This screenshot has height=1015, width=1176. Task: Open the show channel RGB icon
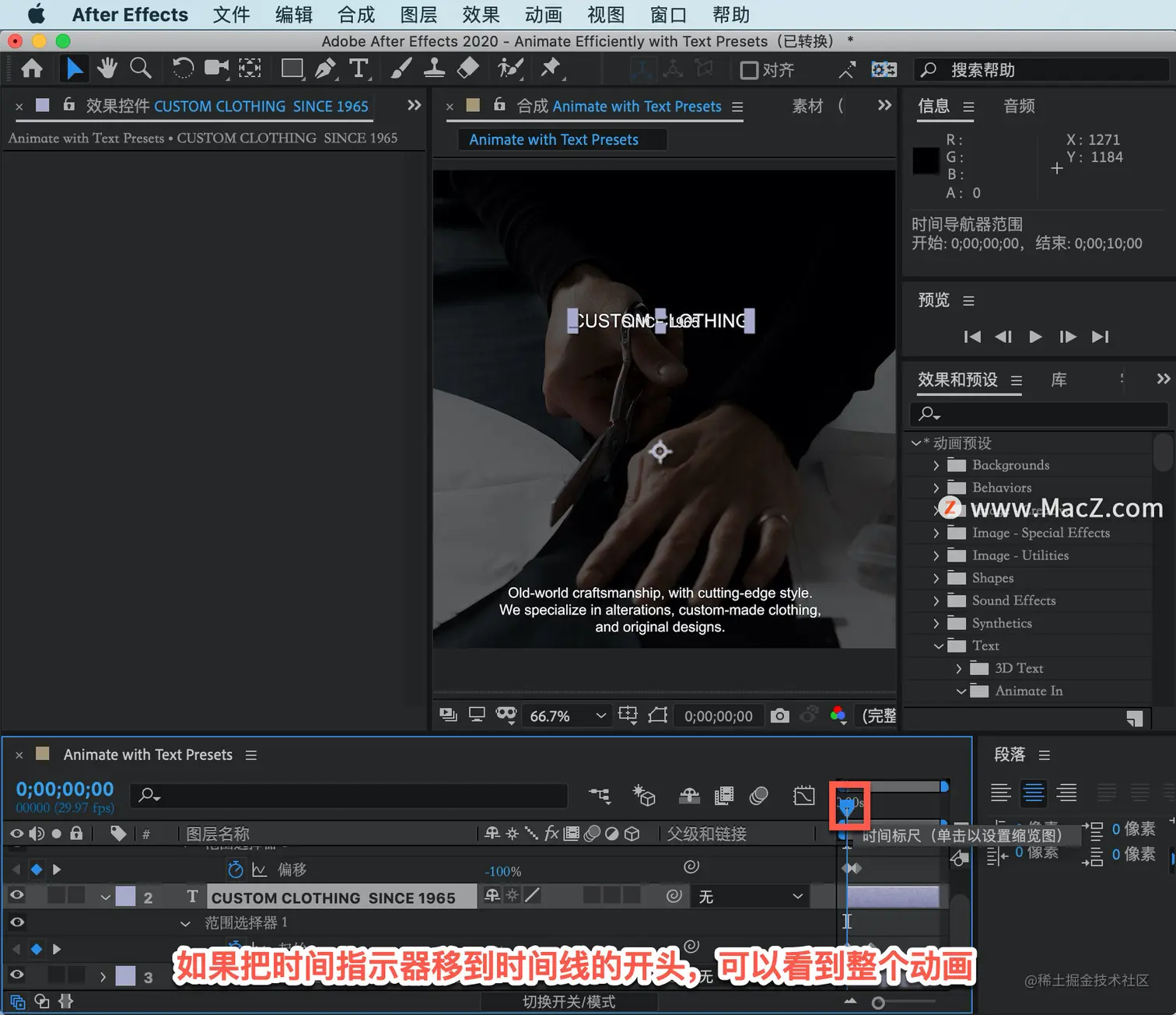tap(838, 716)
